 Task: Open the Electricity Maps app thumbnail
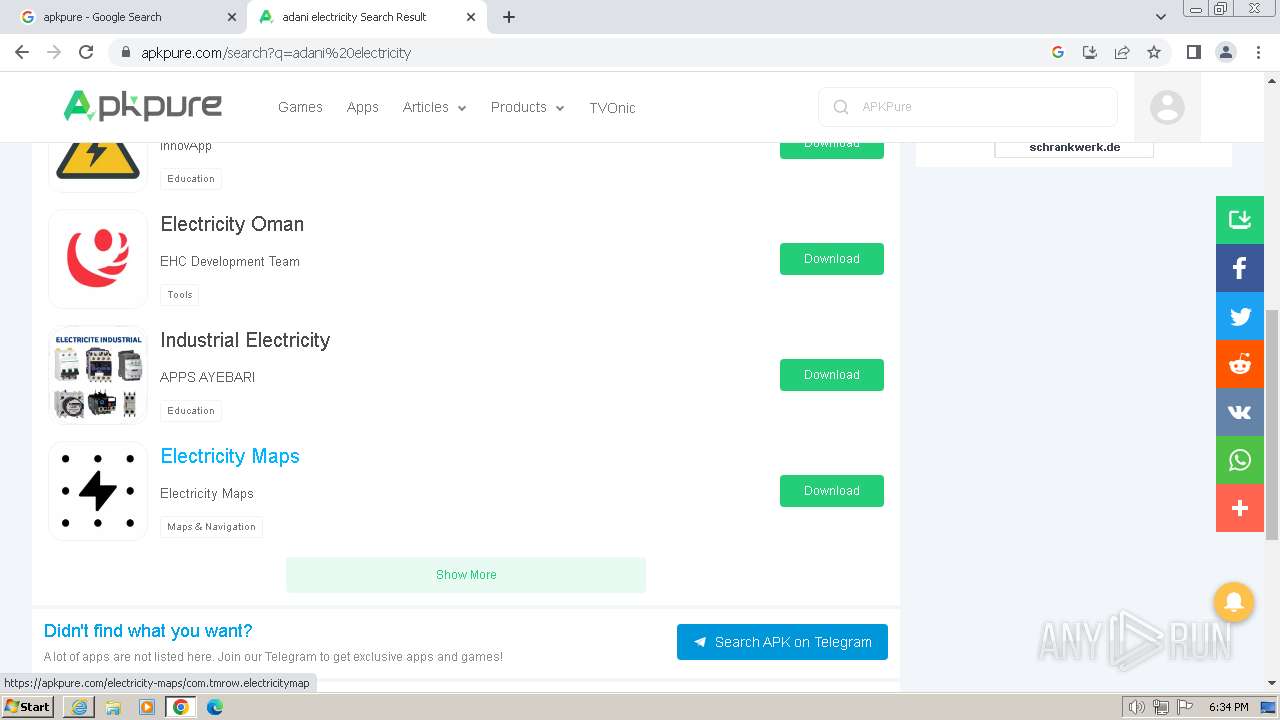coord(98,491)
